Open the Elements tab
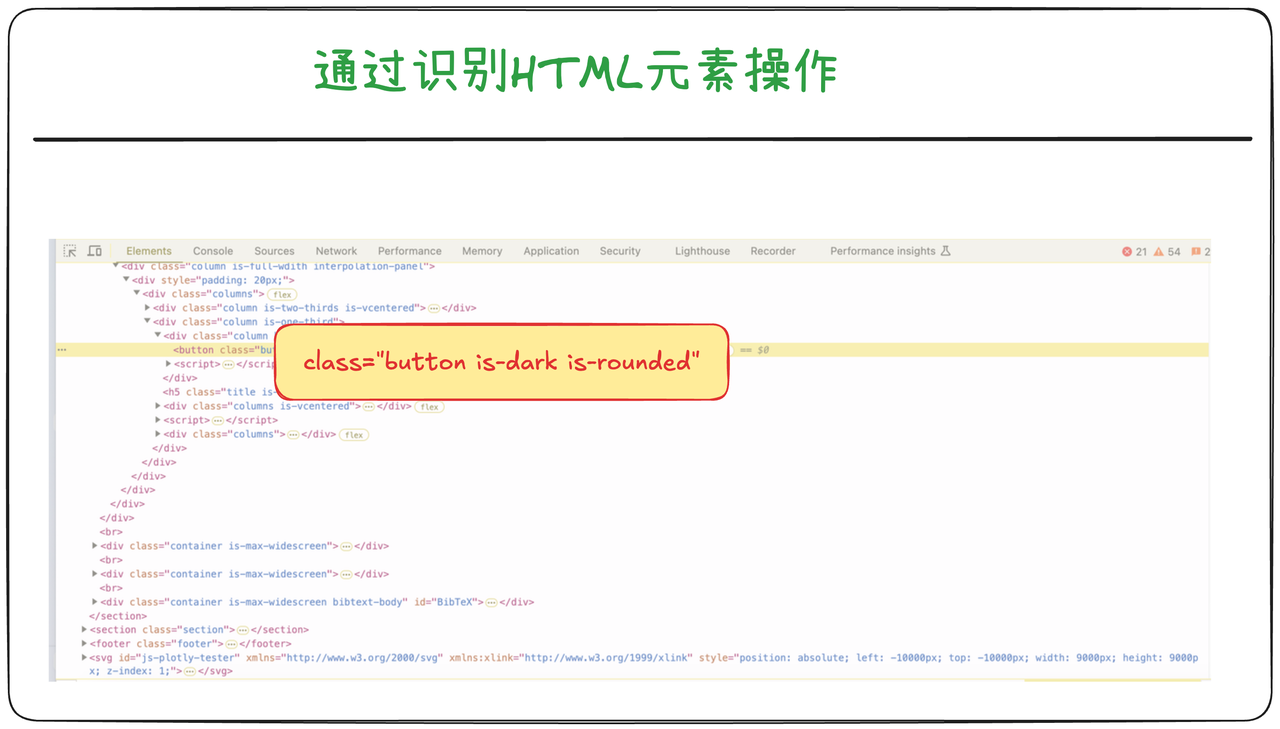 coord(149,251)
